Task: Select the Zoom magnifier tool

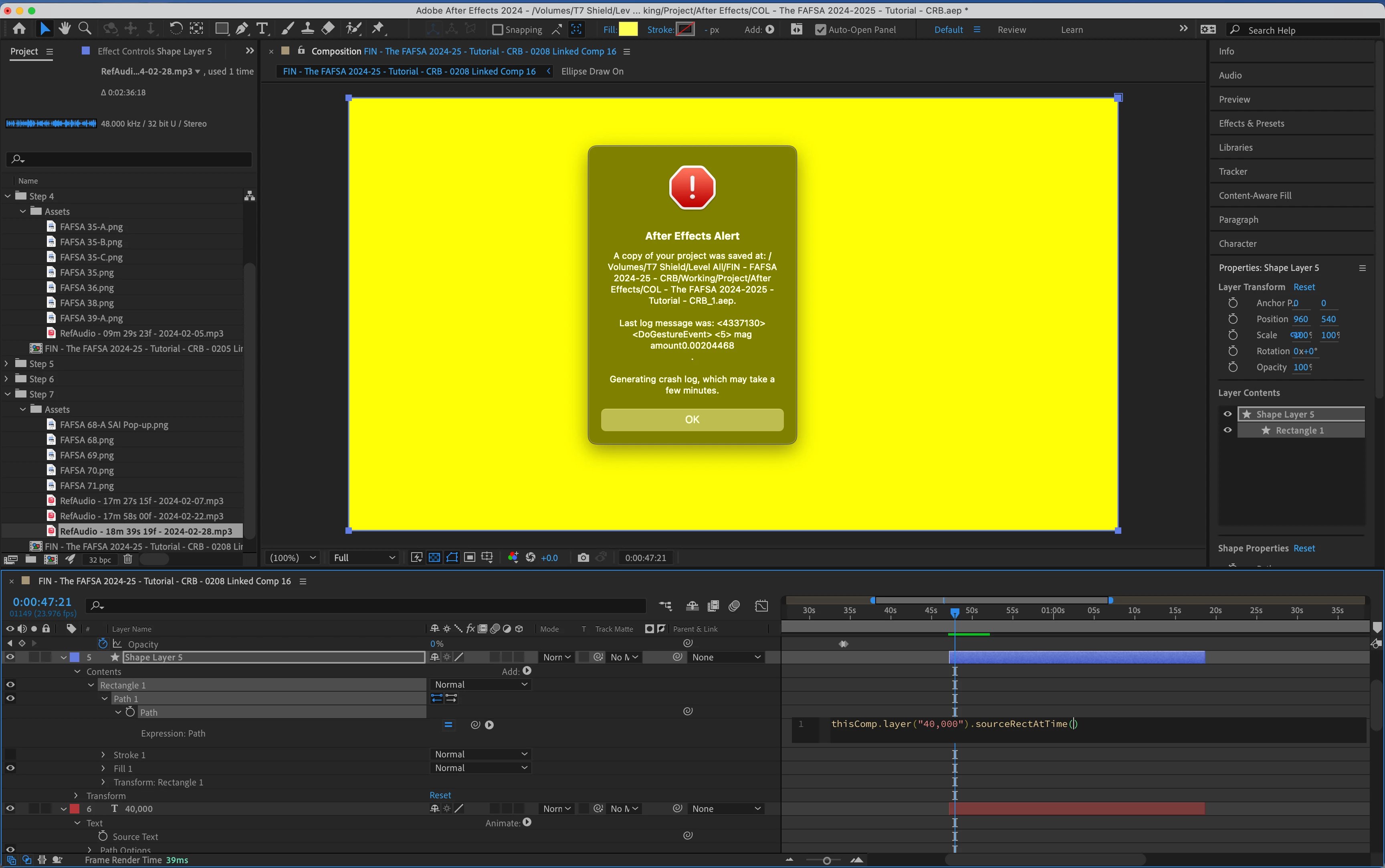Action: tap(85, 28)
